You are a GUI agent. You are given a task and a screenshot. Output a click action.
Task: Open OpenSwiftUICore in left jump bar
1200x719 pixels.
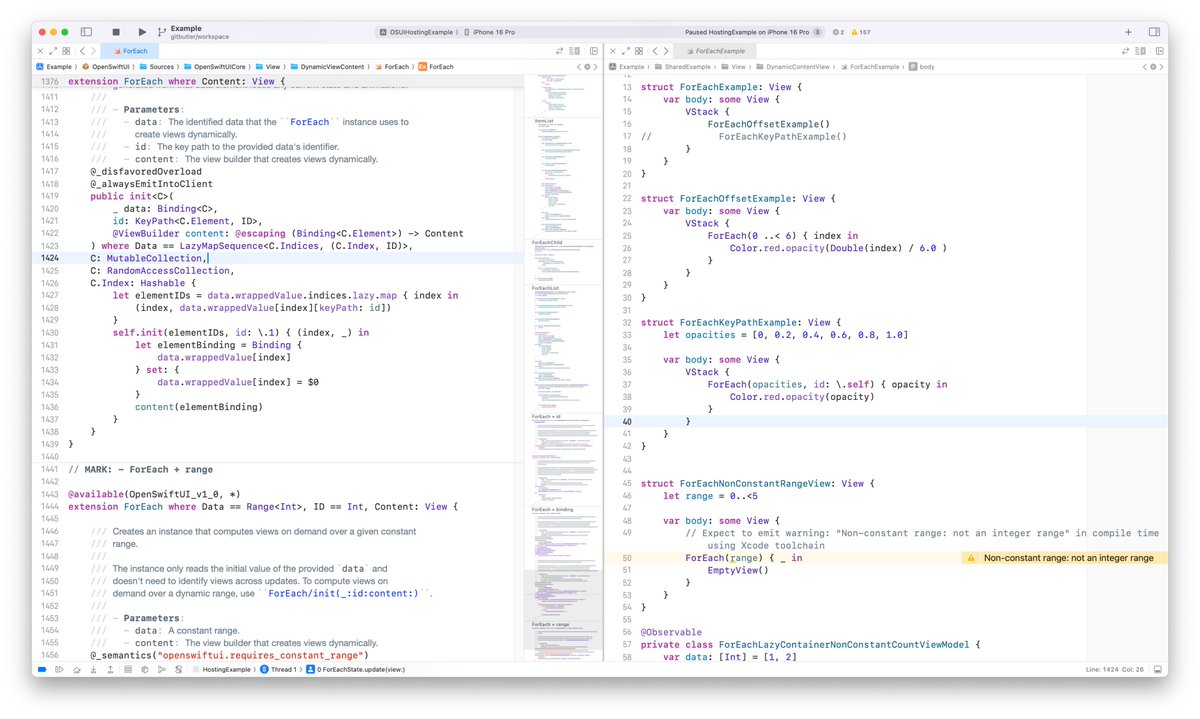point(213,66)
